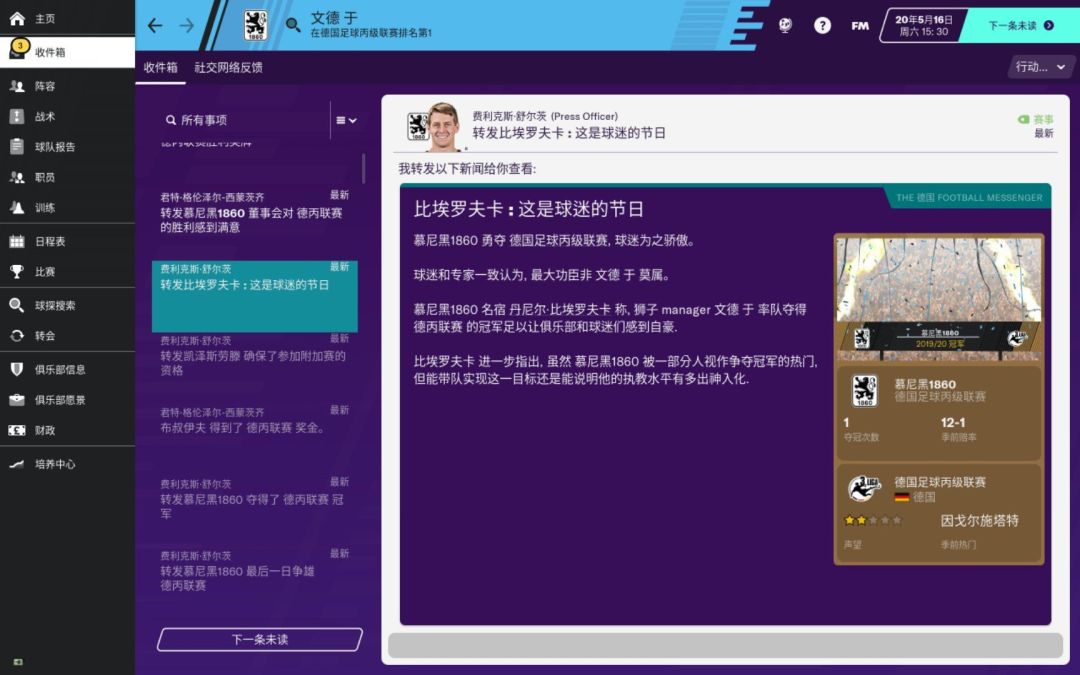Click the 下一条未读 button below message list
The image size is (1080, 675).
coord(260,639)
